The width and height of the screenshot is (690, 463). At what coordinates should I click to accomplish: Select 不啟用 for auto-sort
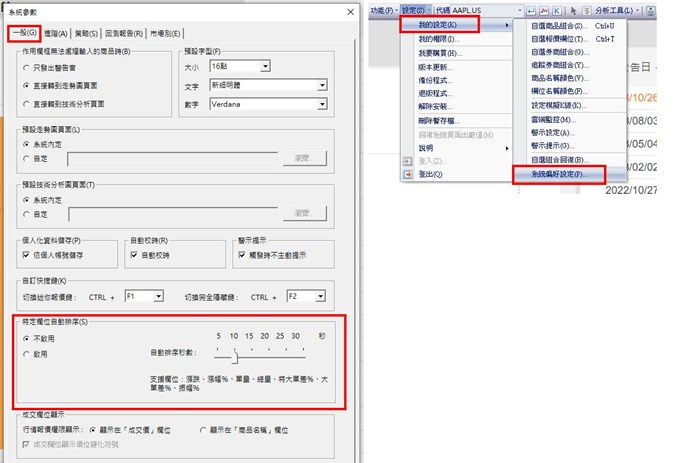[x=26, y=338]
